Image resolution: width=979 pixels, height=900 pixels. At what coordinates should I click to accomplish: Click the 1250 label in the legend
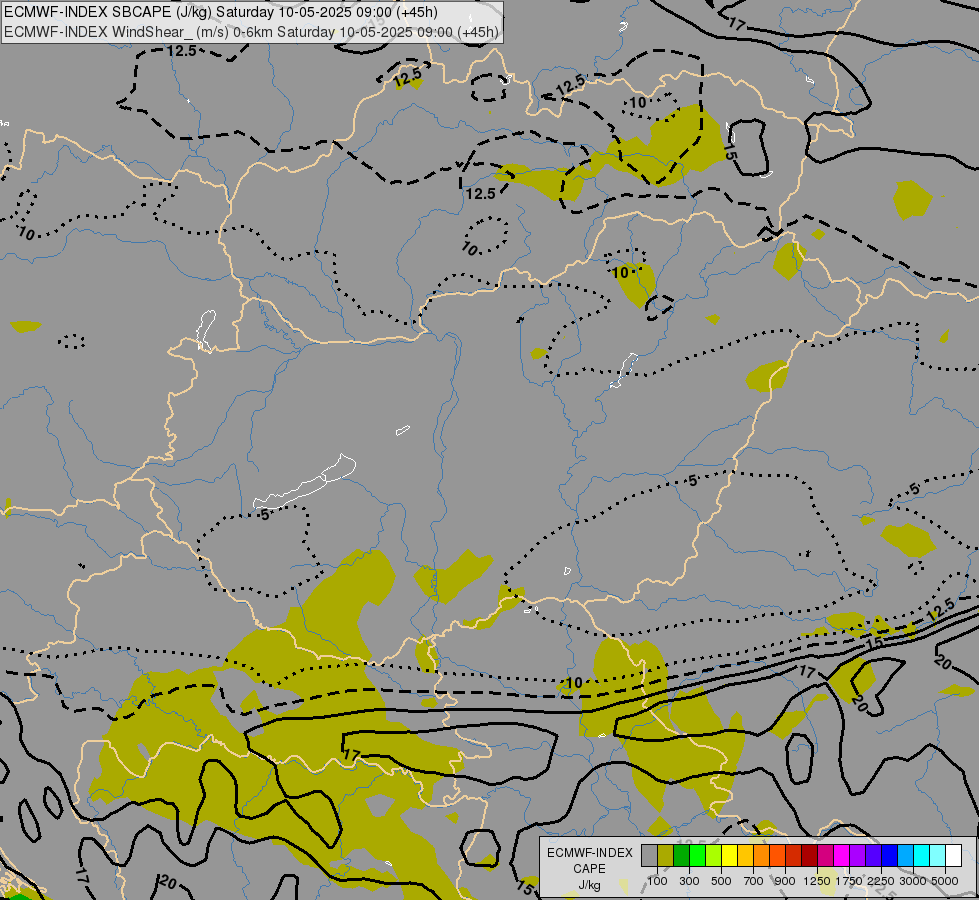pos(817,881)
